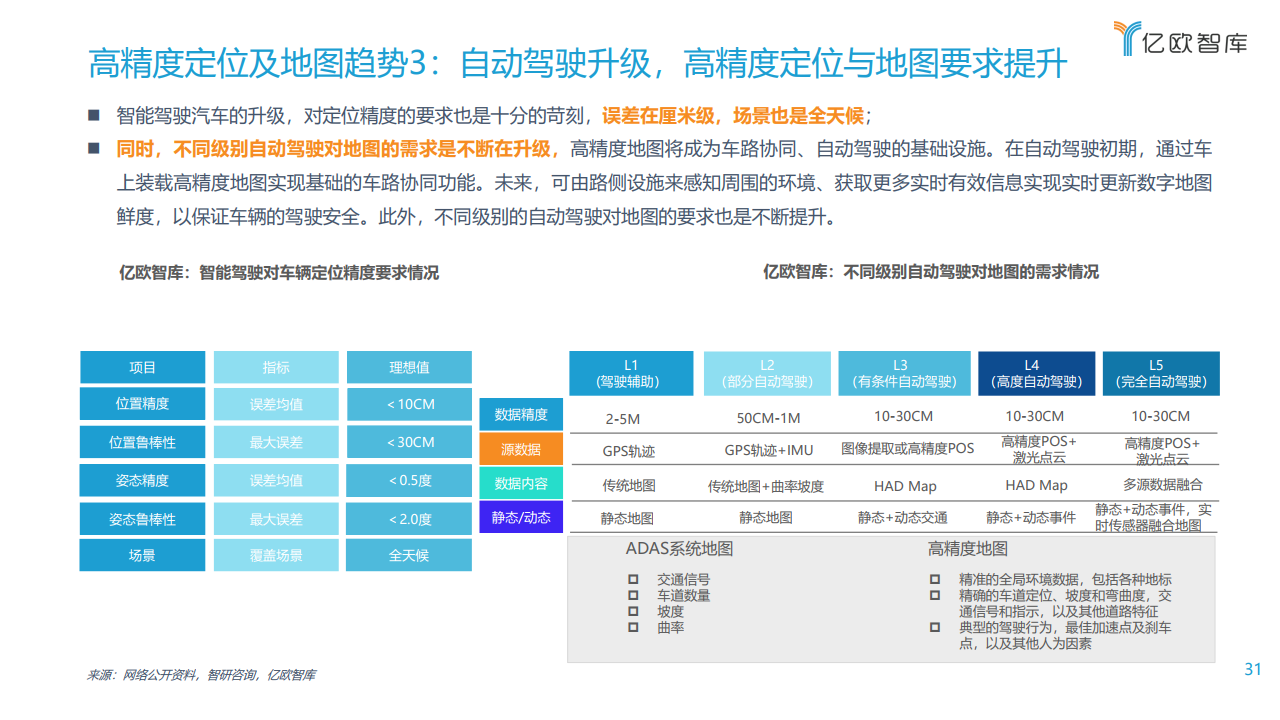Click the 传统地图+曲率坡度 cell
Screen dimensions: 1280x720
[x=765, y=486]
